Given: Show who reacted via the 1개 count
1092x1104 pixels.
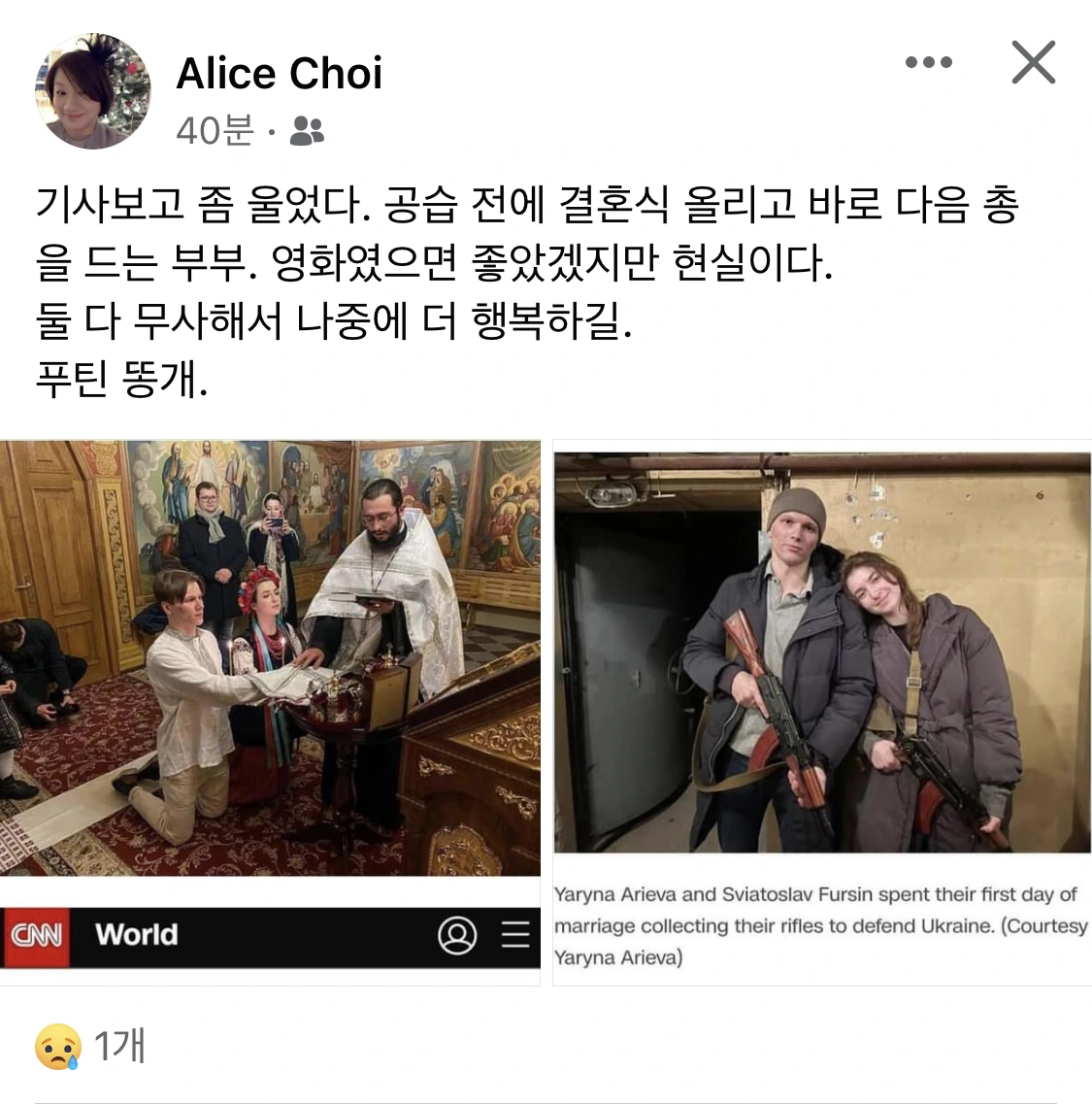Looking at the screenshot, I should click(119, 1046).
